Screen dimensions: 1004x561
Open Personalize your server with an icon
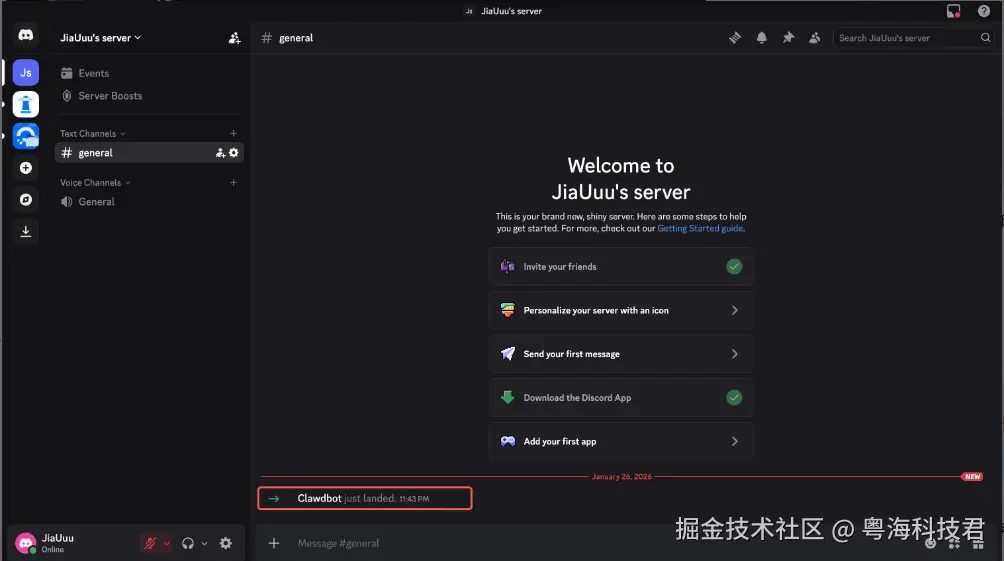(x=620, y=310)
